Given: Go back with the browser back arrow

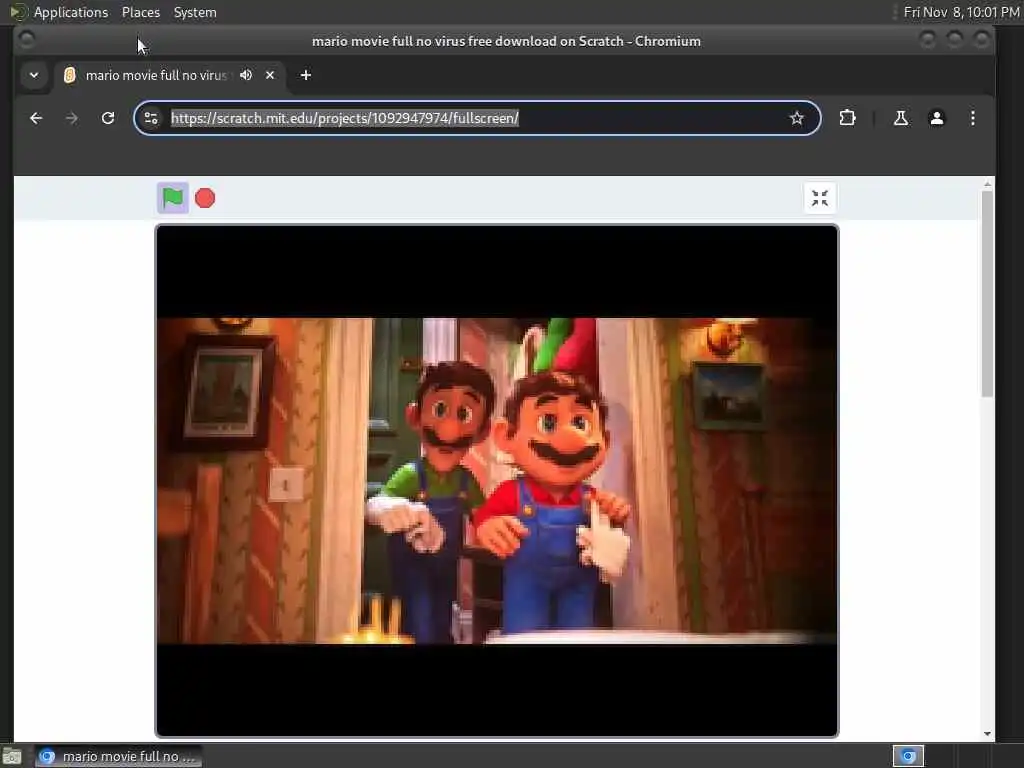Looking at the screenshot, I should [x=36, y=118].
